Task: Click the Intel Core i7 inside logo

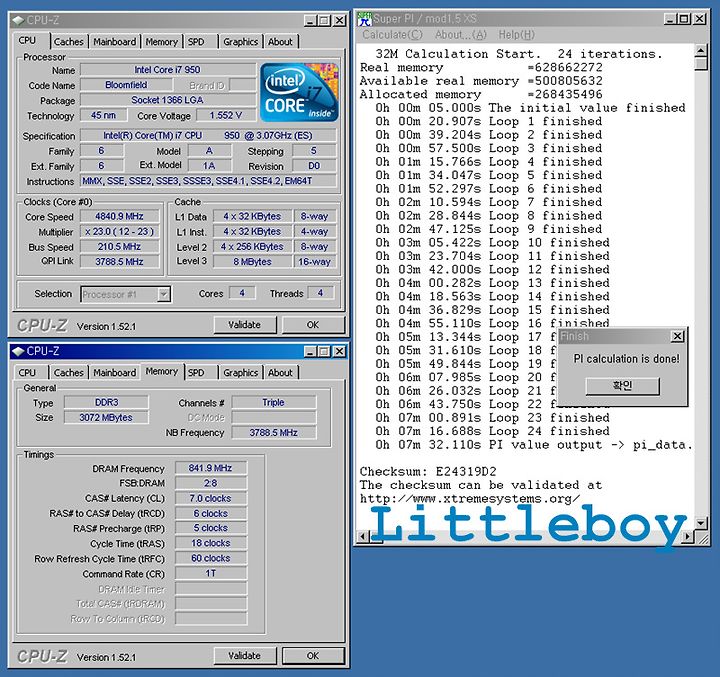Action: pos(299,92)
